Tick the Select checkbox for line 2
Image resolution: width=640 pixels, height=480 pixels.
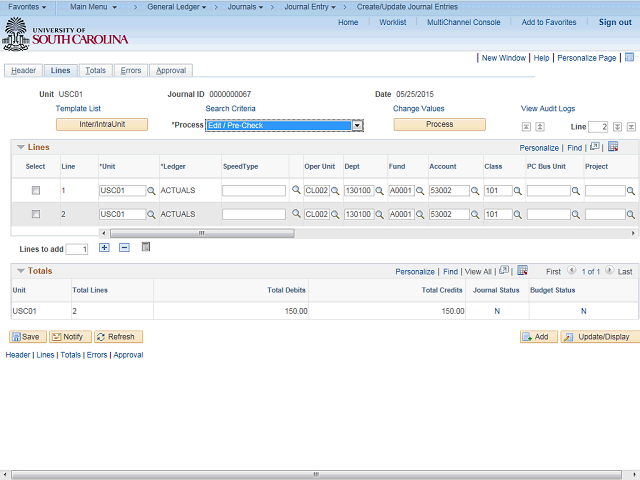click(x=36, y=214)
